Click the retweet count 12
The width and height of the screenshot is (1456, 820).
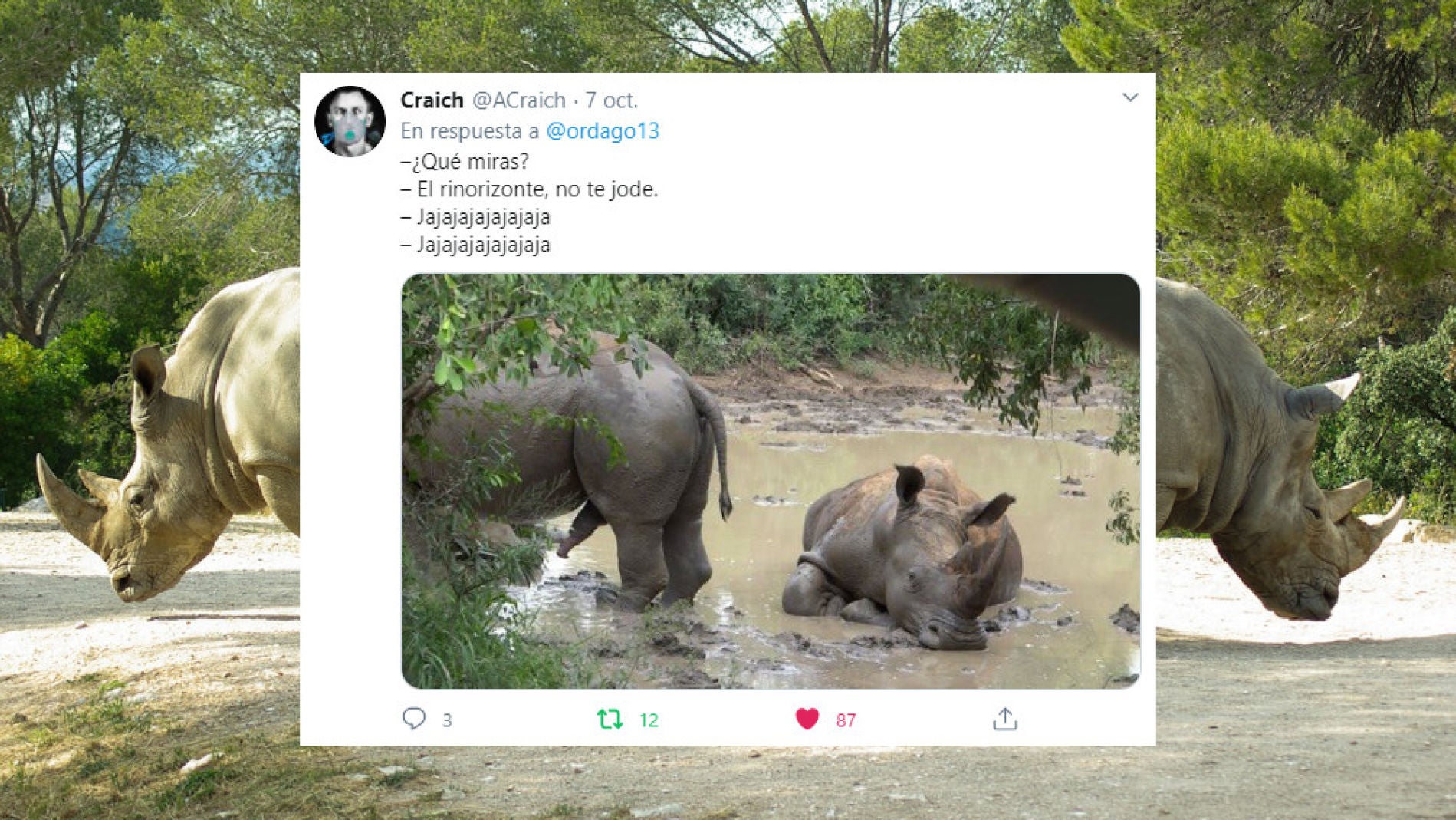pyautogui.click(x=649, y=720)
